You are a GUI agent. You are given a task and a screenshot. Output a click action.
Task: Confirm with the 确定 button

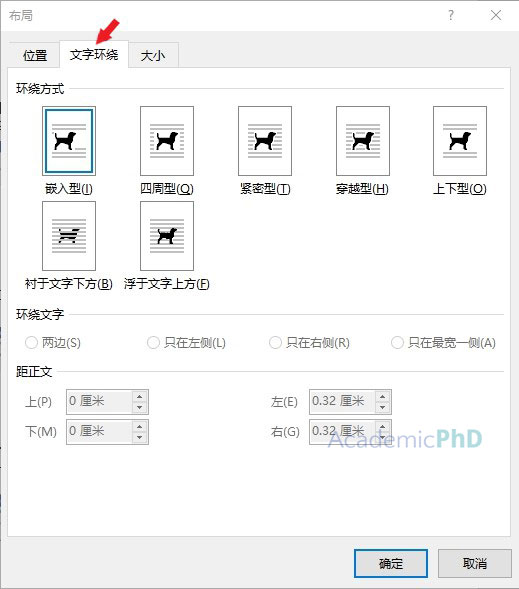(x=391, y=563)
